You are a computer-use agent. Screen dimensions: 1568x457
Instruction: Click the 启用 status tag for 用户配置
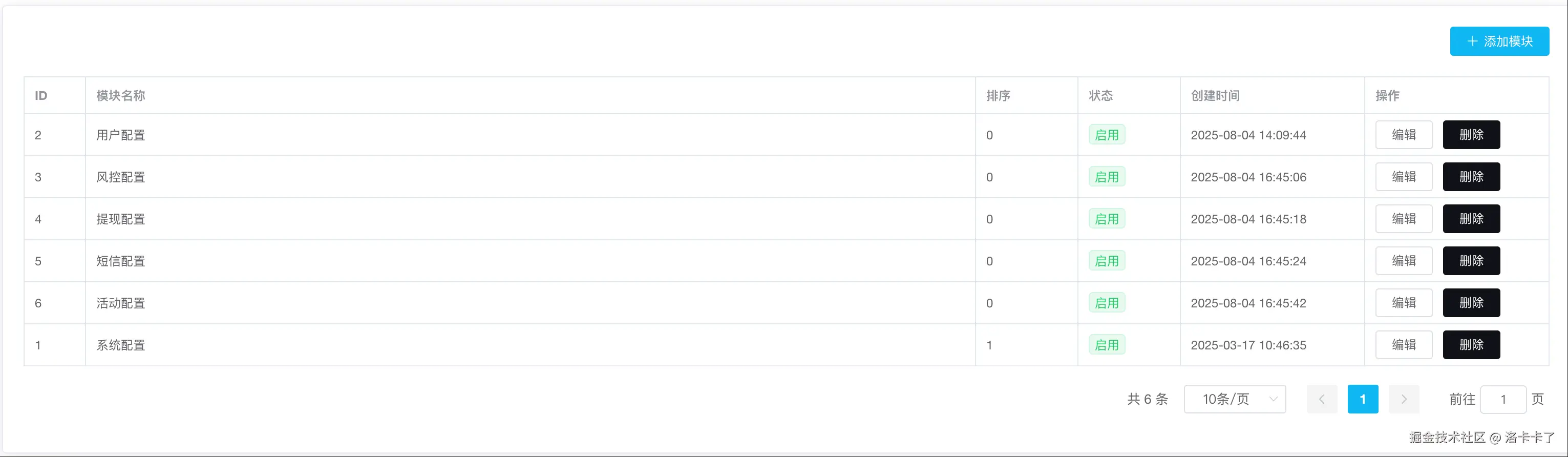tap(1107, 135)
